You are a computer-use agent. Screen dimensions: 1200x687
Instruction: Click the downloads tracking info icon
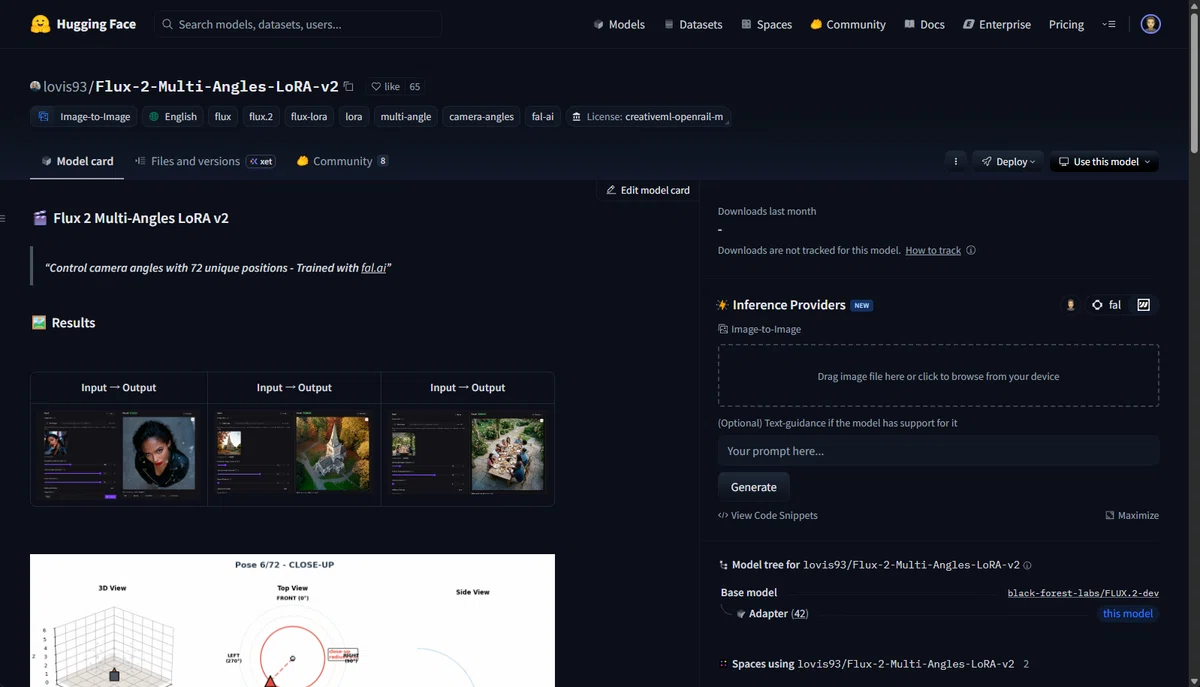(971, 250)
